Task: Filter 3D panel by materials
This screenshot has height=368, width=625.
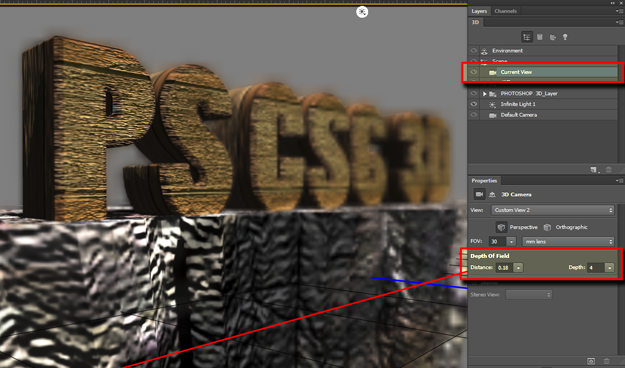Action: (552, 37)
